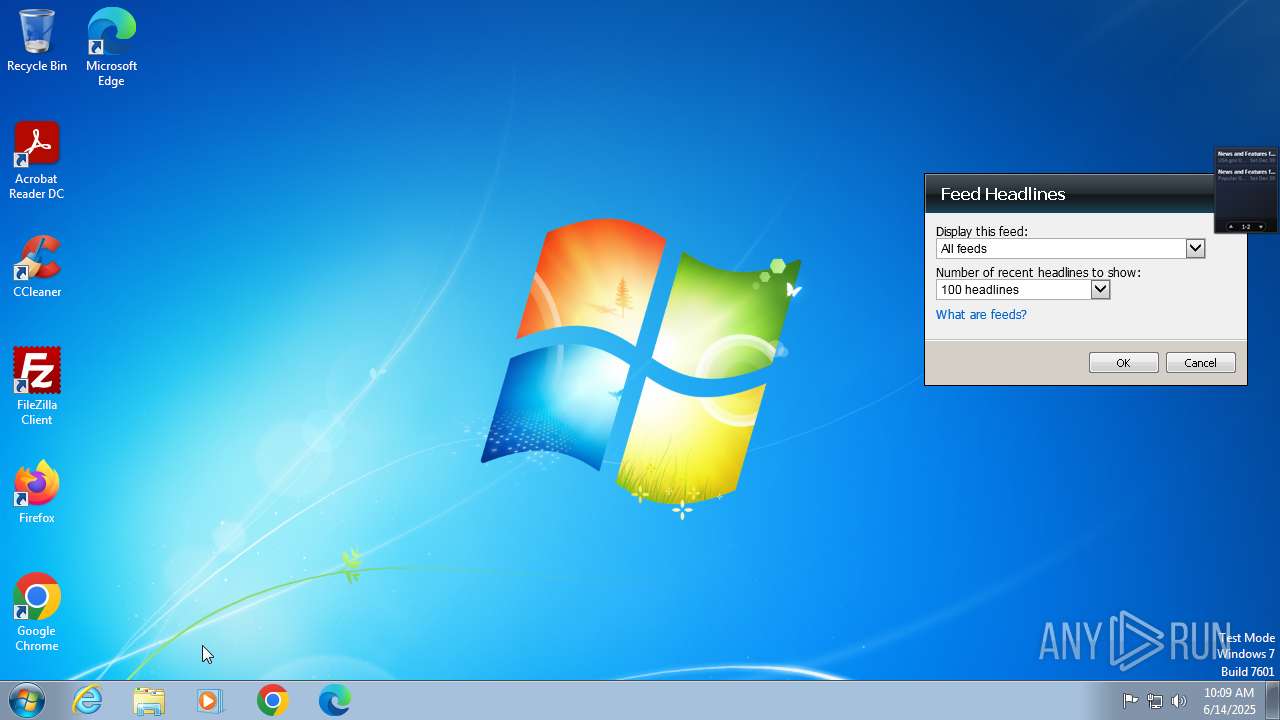Open volume speaker tray icon
1280x720 pixels.
coord(1179,701)
